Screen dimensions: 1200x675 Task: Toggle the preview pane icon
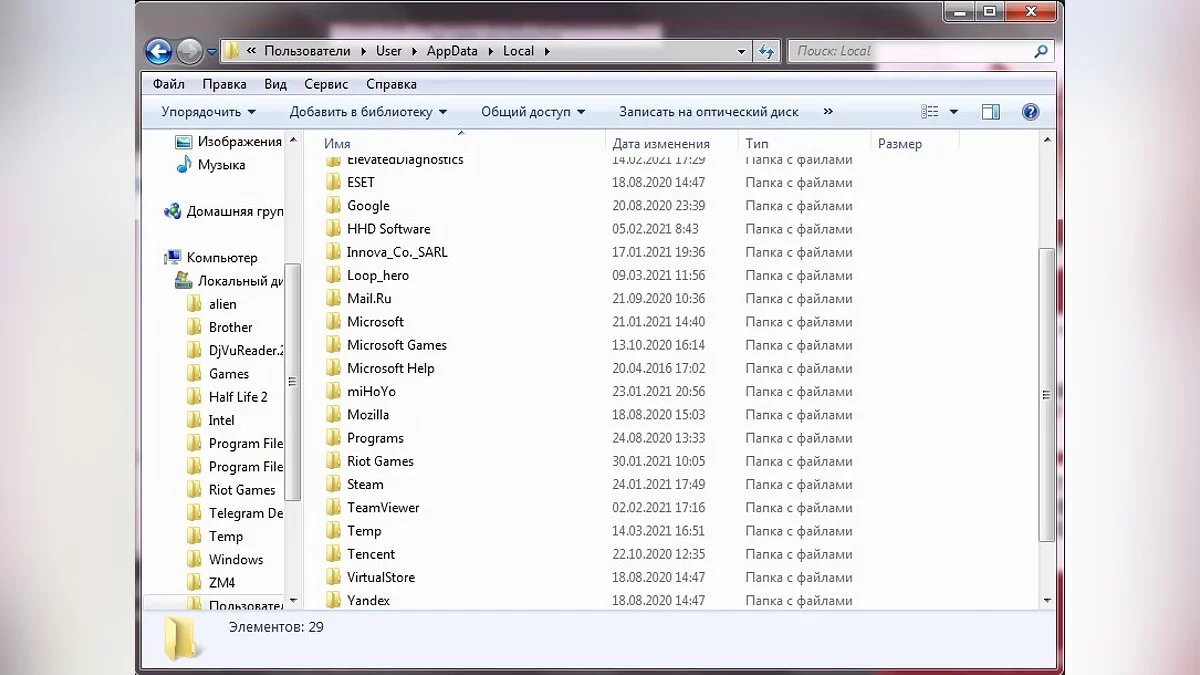(990, 112)
